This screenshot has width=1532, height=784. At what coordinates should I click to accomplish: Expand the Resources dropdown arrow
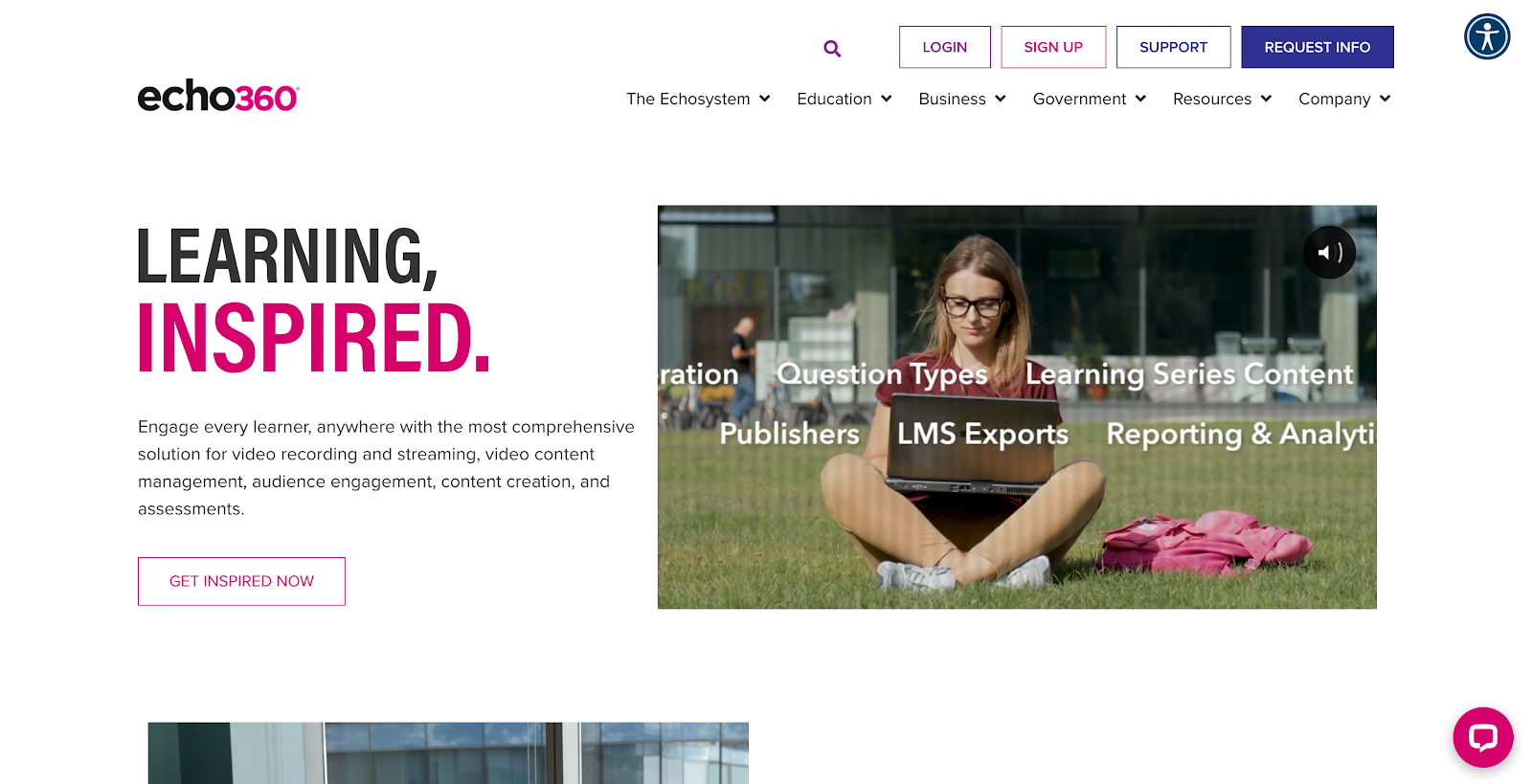[x=1266, y=99]
